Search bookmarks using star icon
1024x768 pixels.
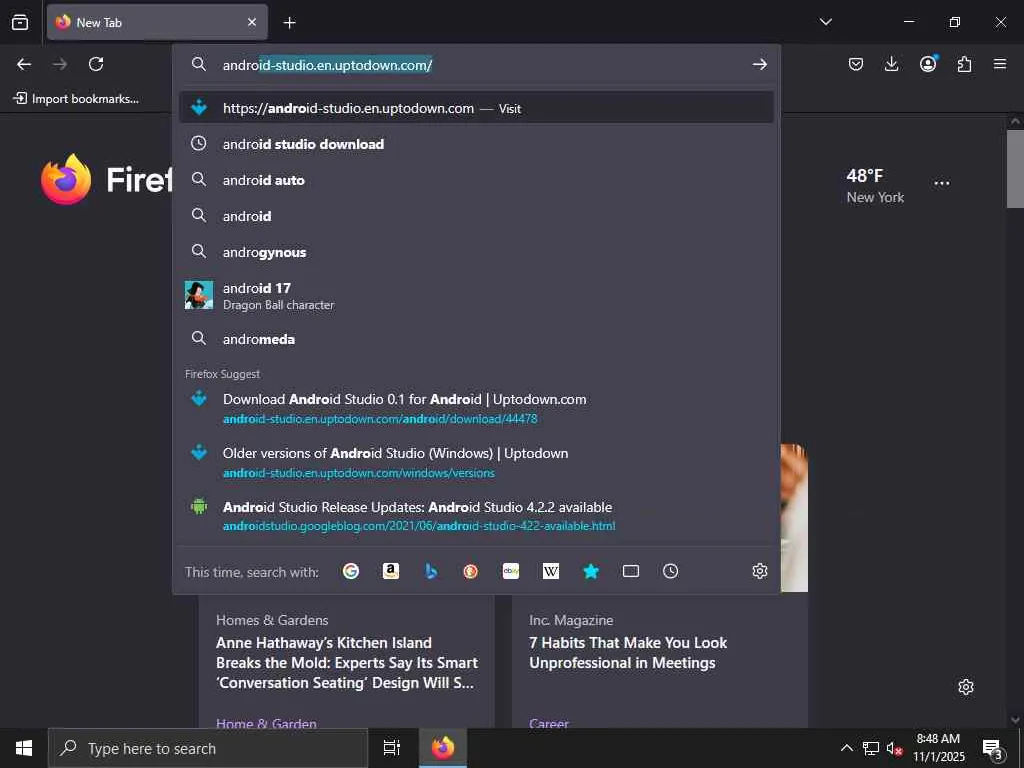[x=591, y=571]
